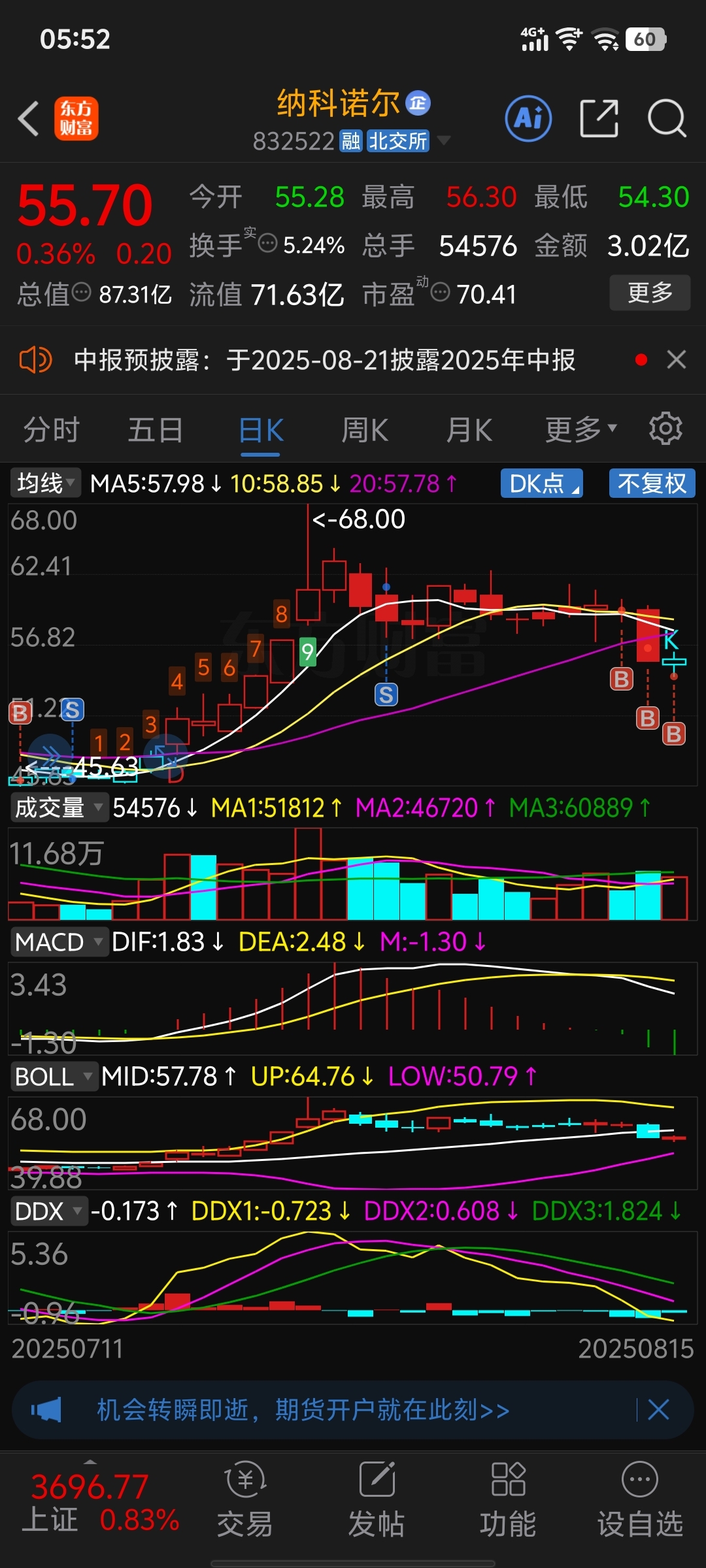Switch to the 分时 tab
This screenshot has height=1568, width=706.
click(52, 430)
